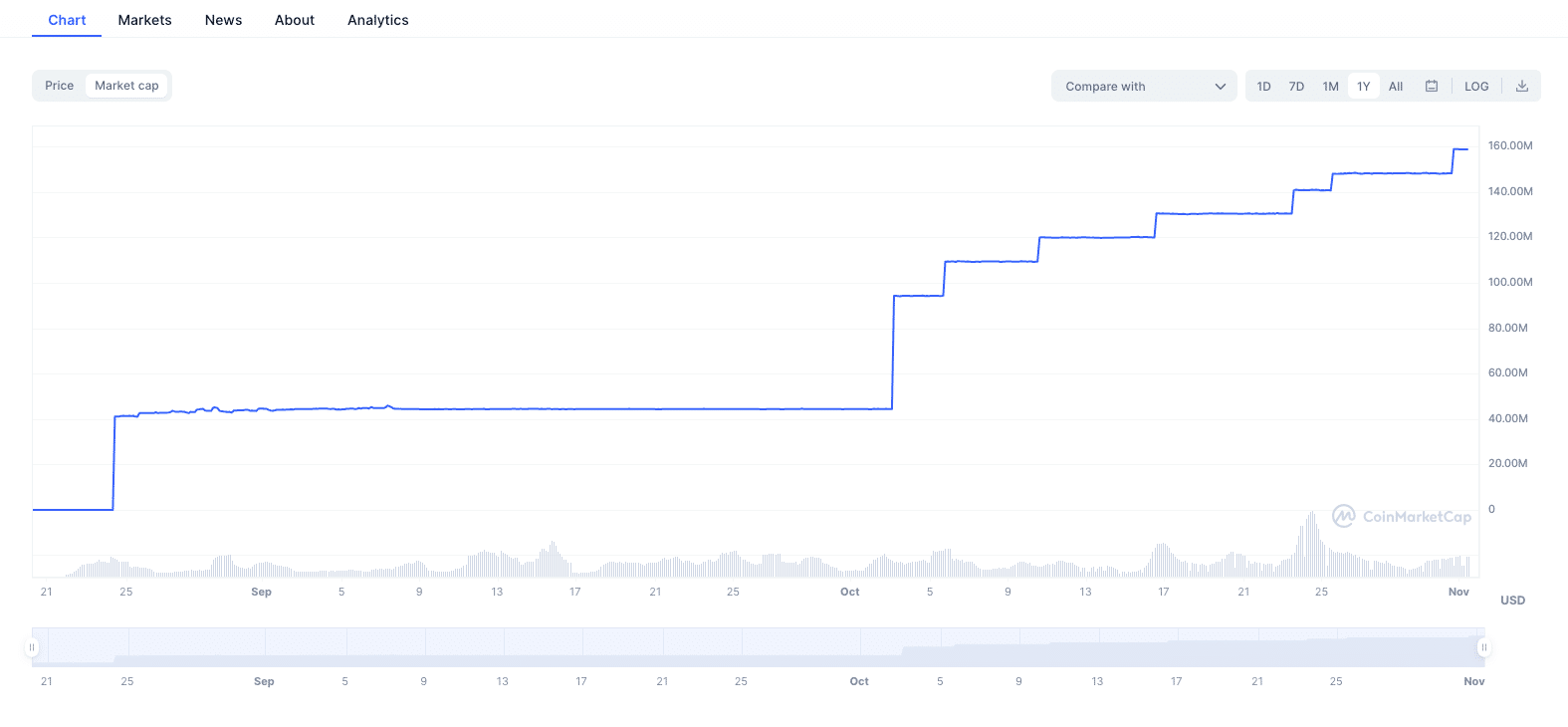
Task: Grab the left range selector handle
Action: coord(32,647)
